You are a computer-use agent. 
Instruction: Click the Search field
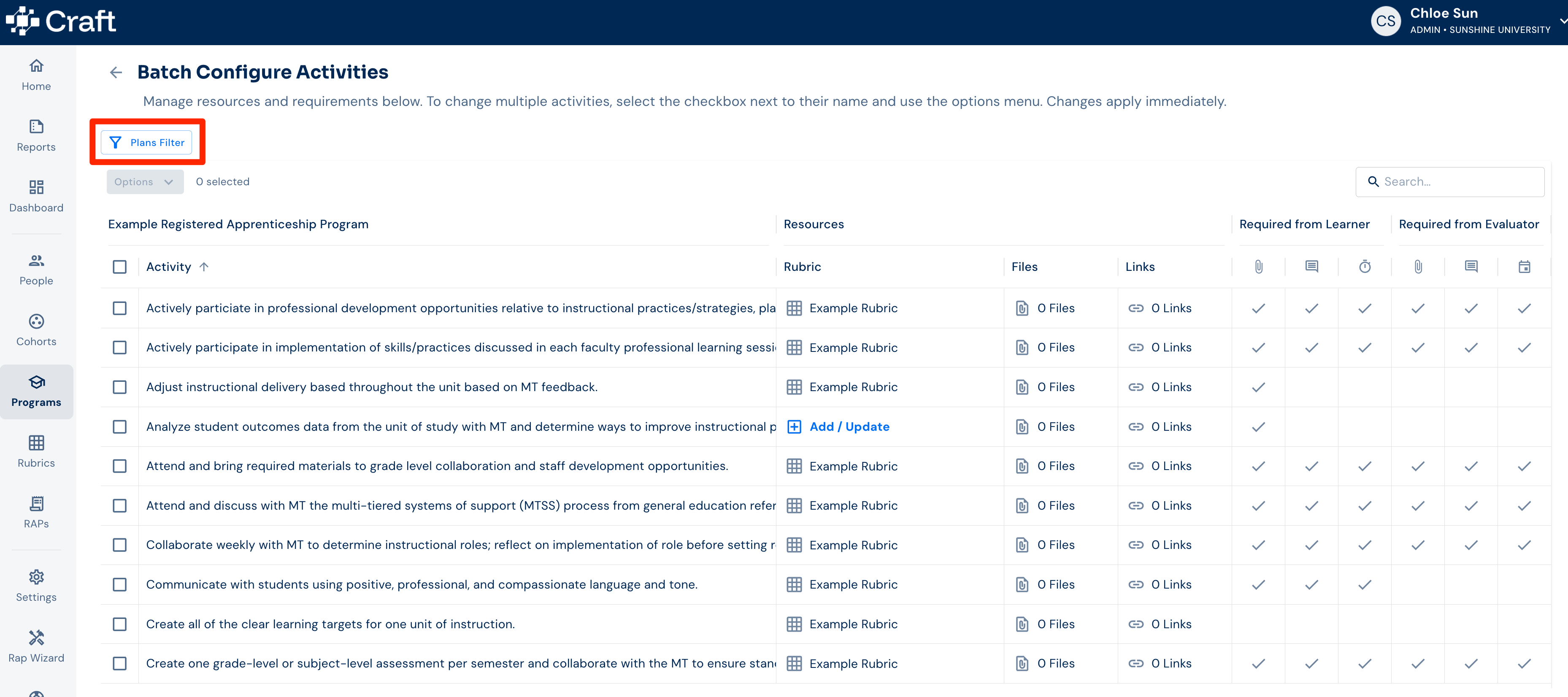pos(1449,182)
